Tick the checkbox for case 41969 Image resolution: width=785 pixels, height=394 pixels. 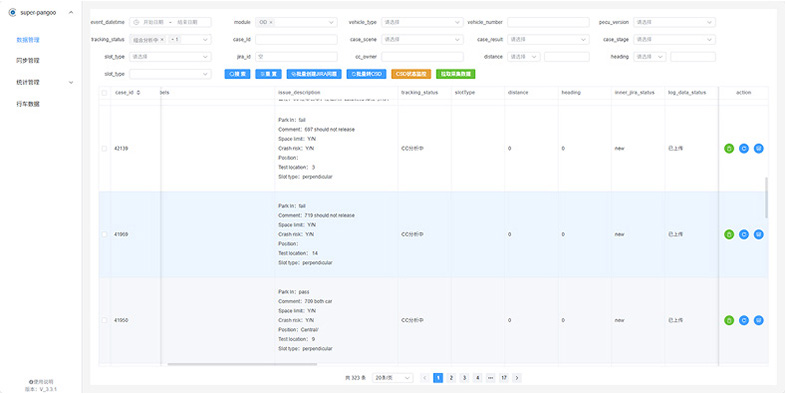(x=104, y=234)
